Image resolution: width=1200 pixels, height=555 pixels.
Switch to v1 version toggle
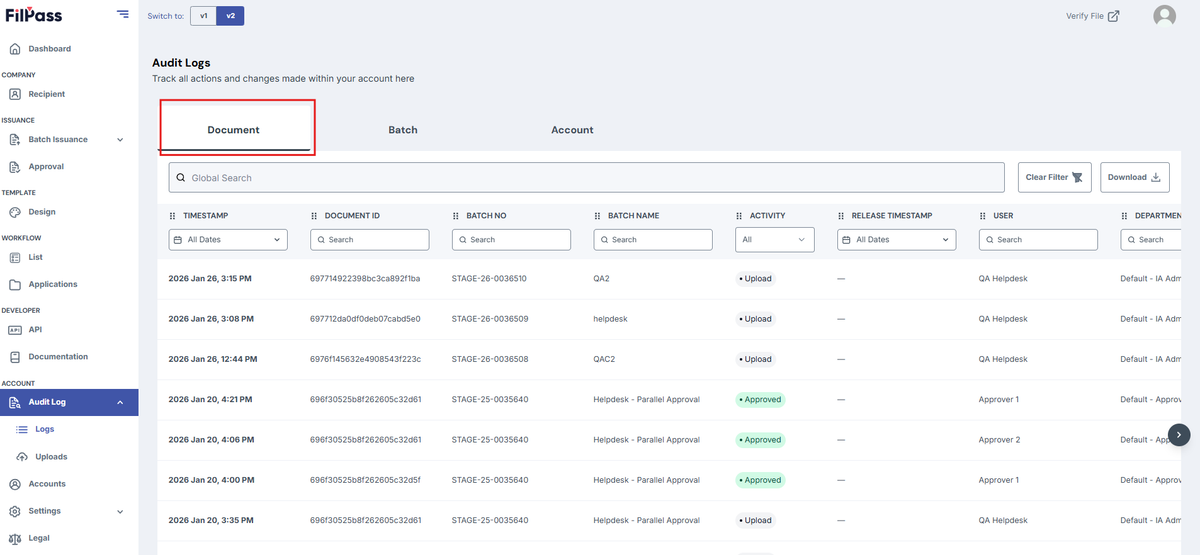(x=204, y=16)
